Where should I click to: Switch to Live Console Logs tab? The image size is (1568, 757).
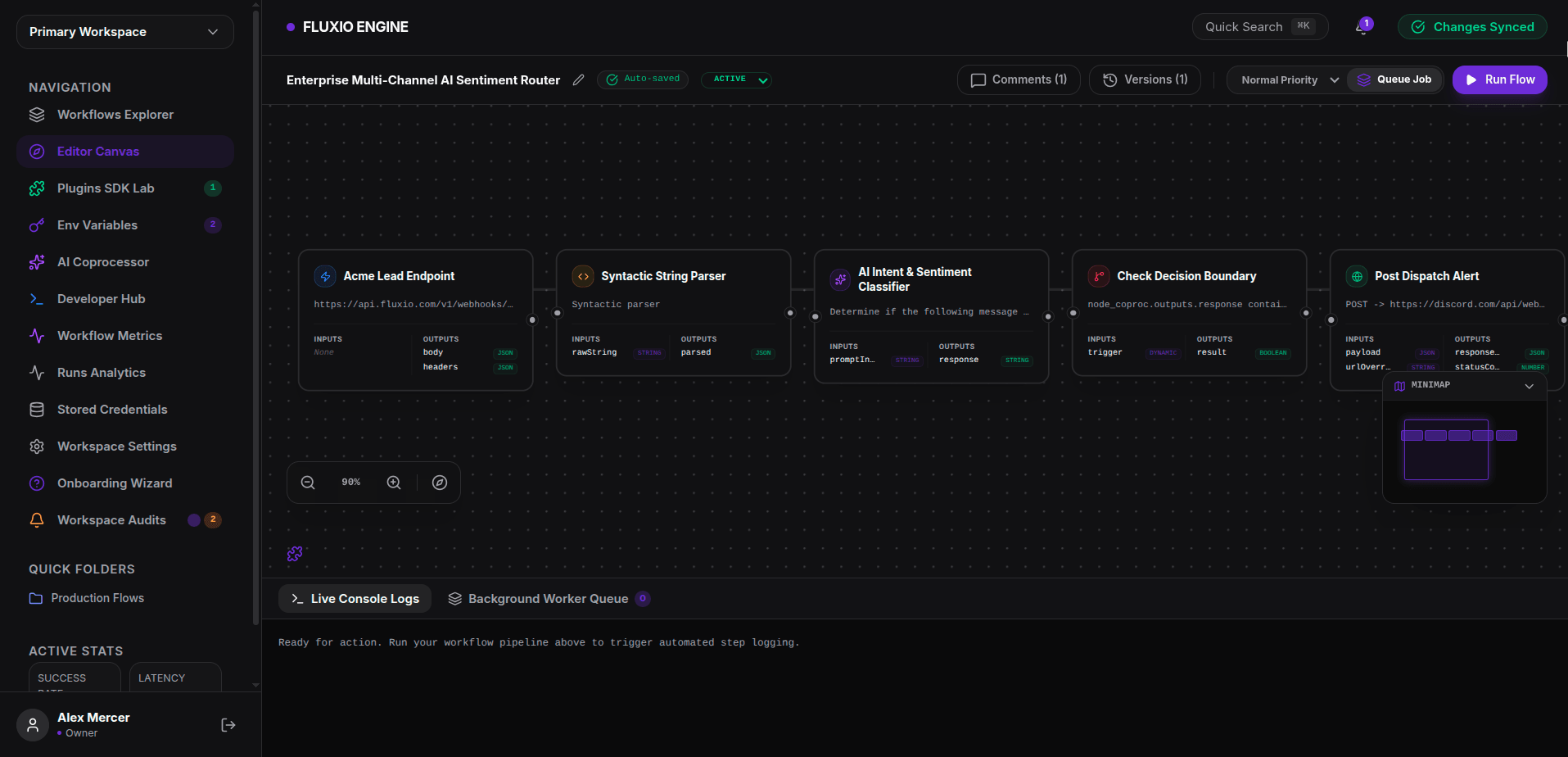coord(355,599)
